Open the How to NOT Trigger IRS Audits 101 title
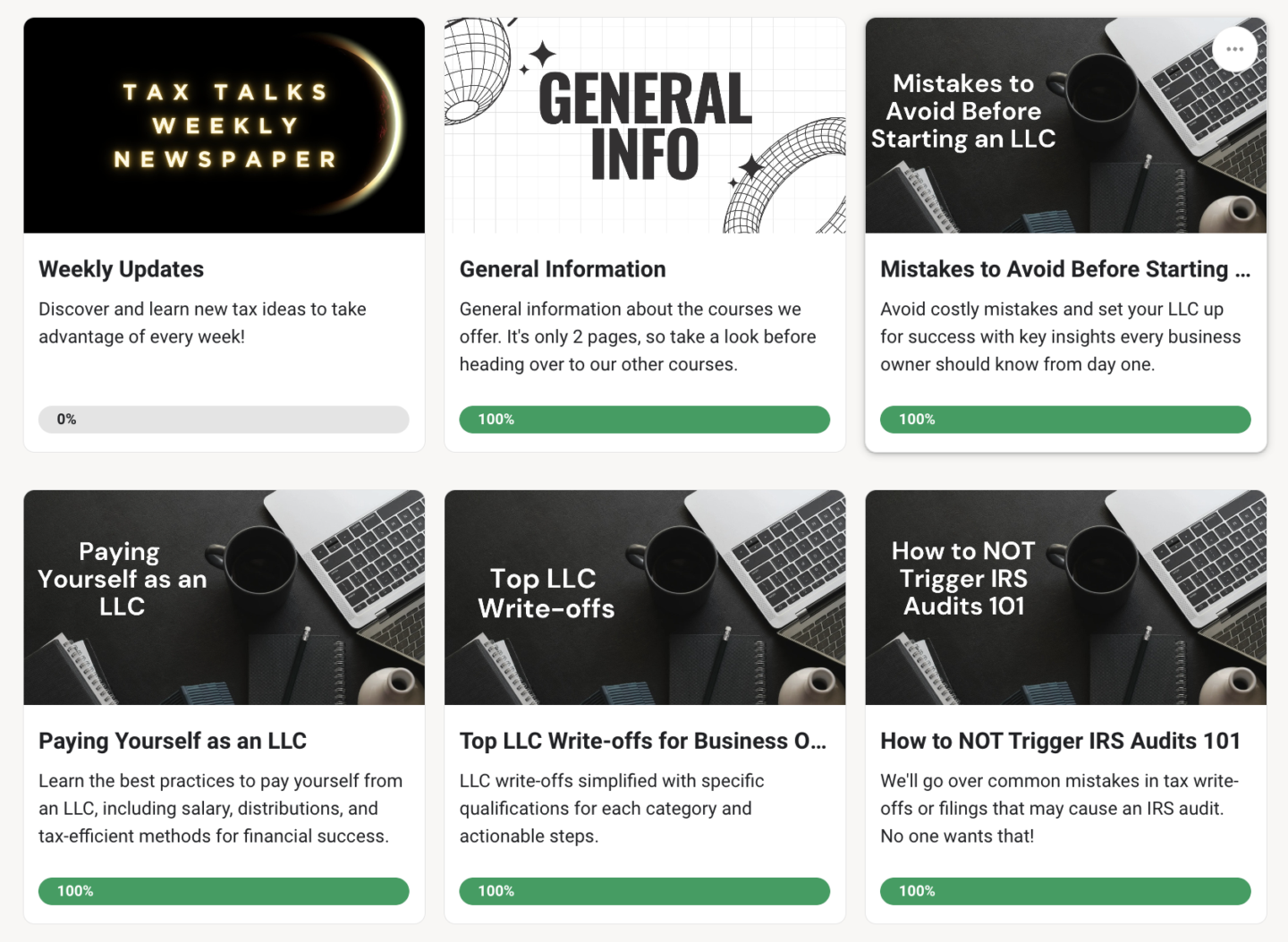This screenshot has width=1288, height=942. click(1061, 741)
